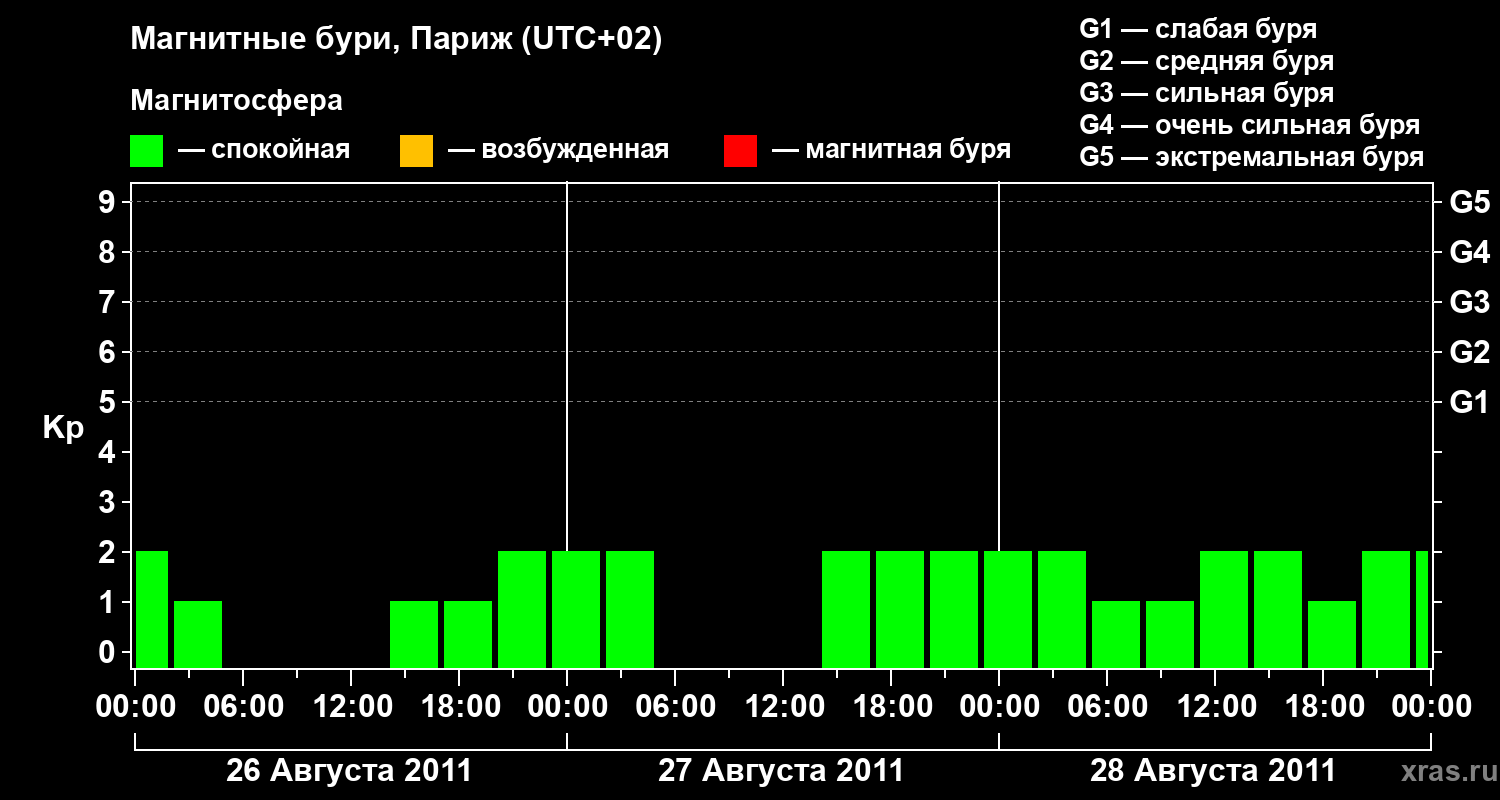Screen dimensions: 1500x800
Task: Click the '— магнитная буря' legend label
Action: click(x=891, y=150)
